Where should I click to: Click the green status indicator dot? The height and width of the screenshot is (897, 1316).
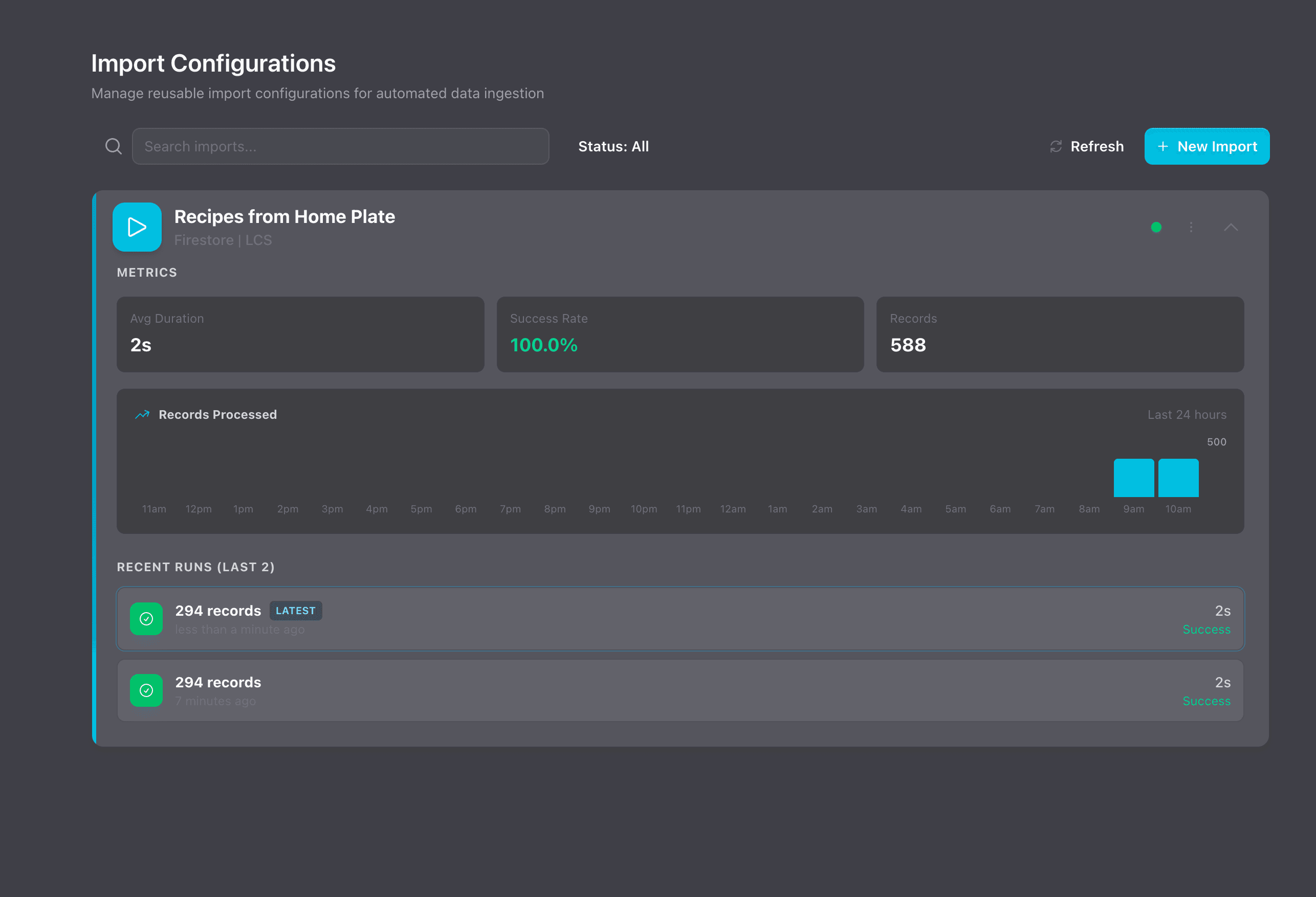point(1157,227)
